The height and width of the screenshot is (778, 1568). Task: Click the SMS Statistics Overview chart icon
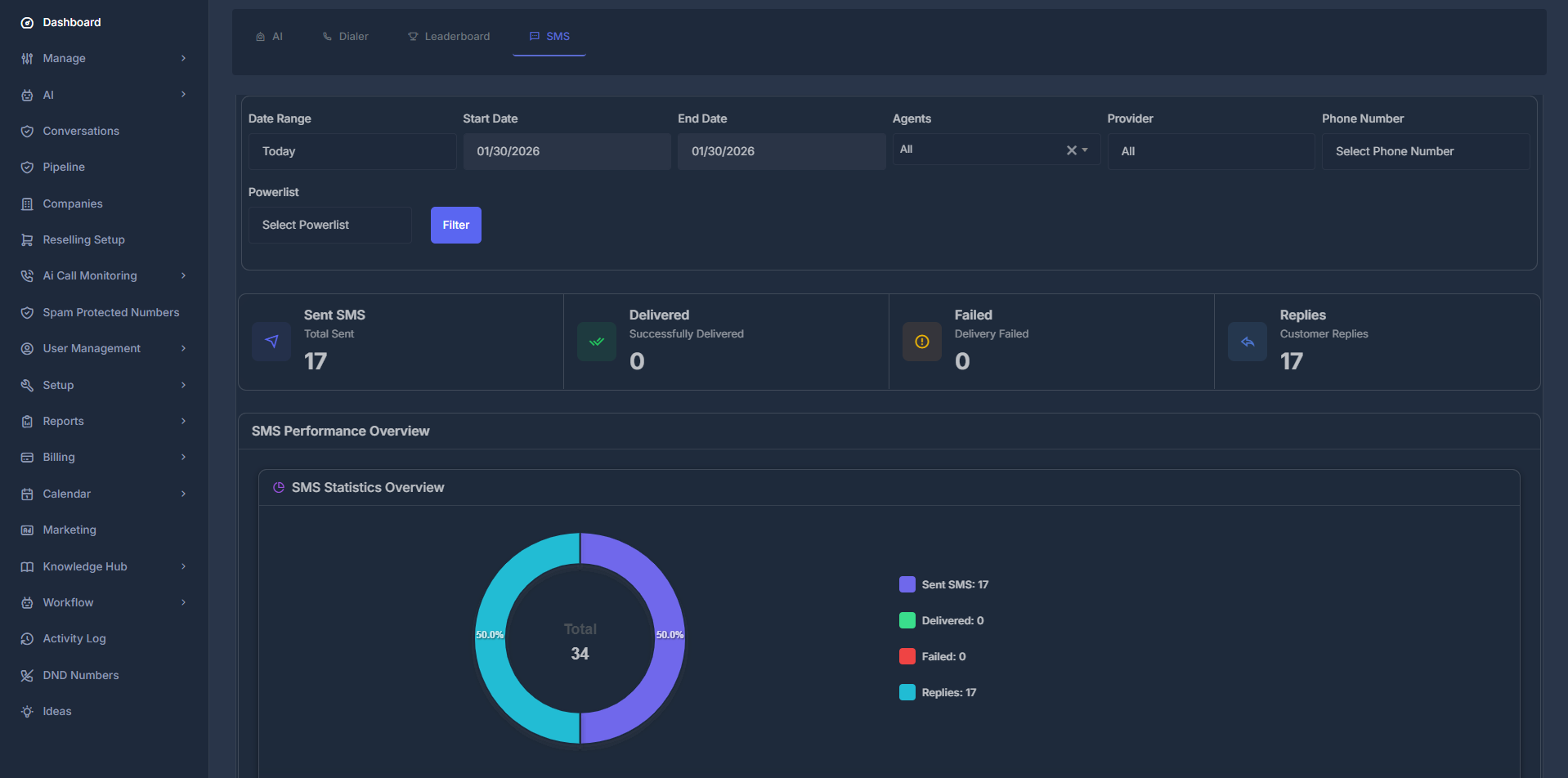[x=279, y=487]
